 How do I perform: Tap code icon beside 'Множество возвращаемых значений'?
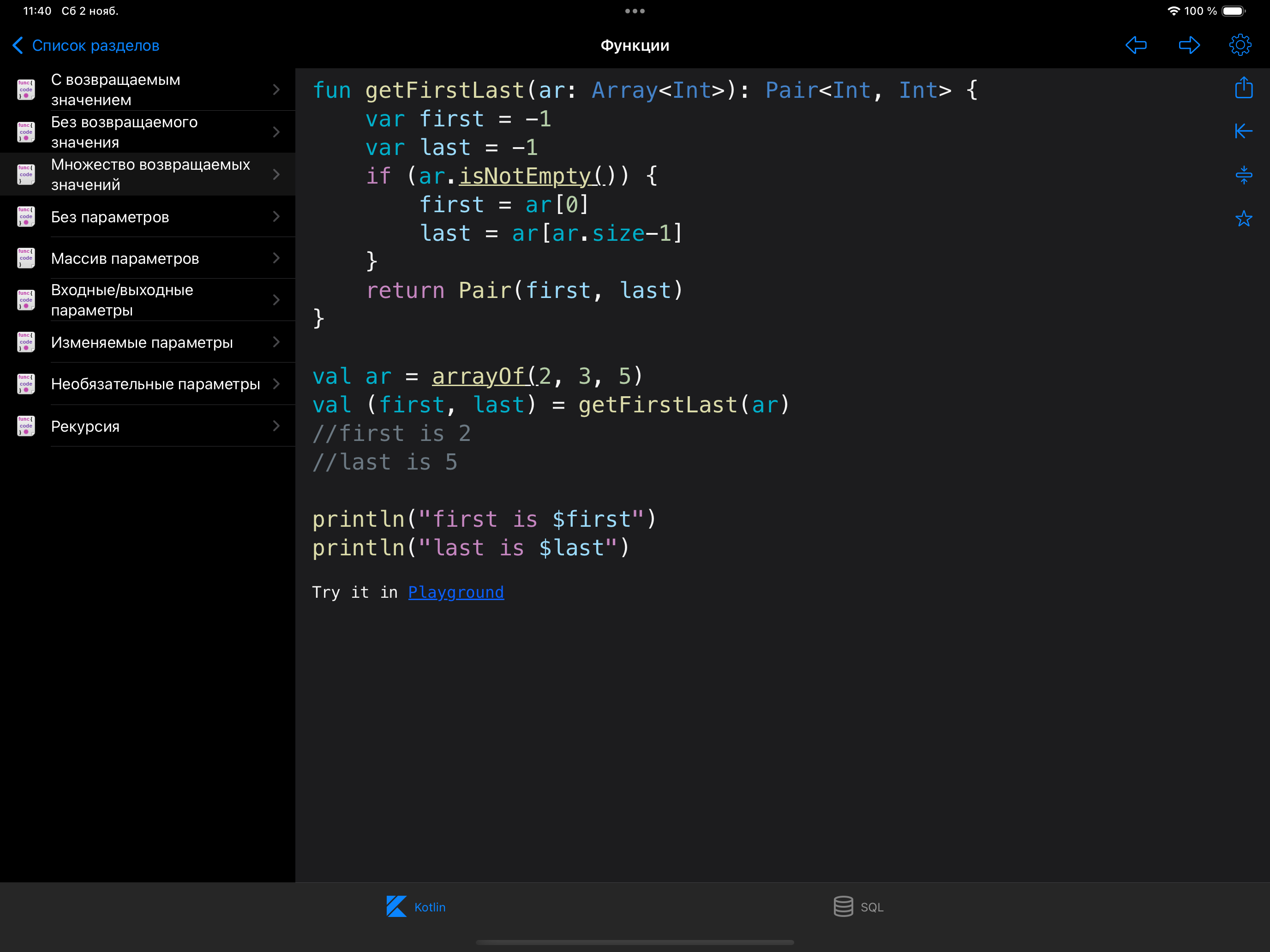tap(26, 174)
